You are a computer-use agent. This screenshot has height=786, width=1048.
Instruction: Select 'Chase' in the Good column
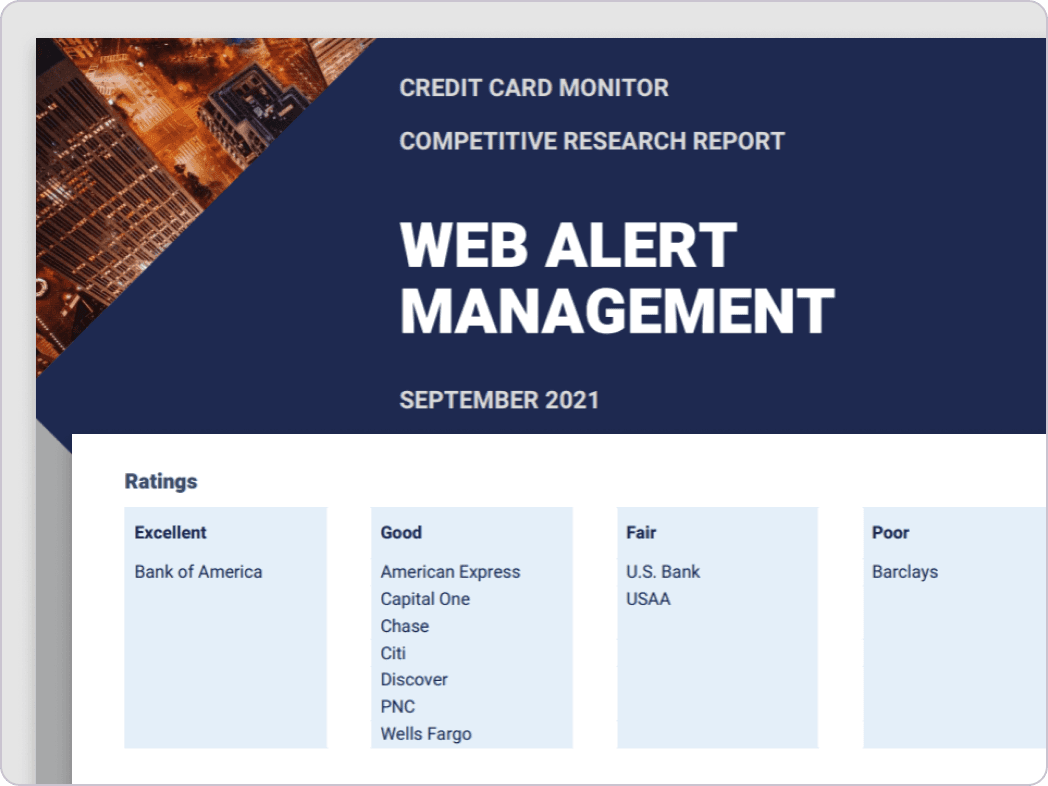pos(405,626)
